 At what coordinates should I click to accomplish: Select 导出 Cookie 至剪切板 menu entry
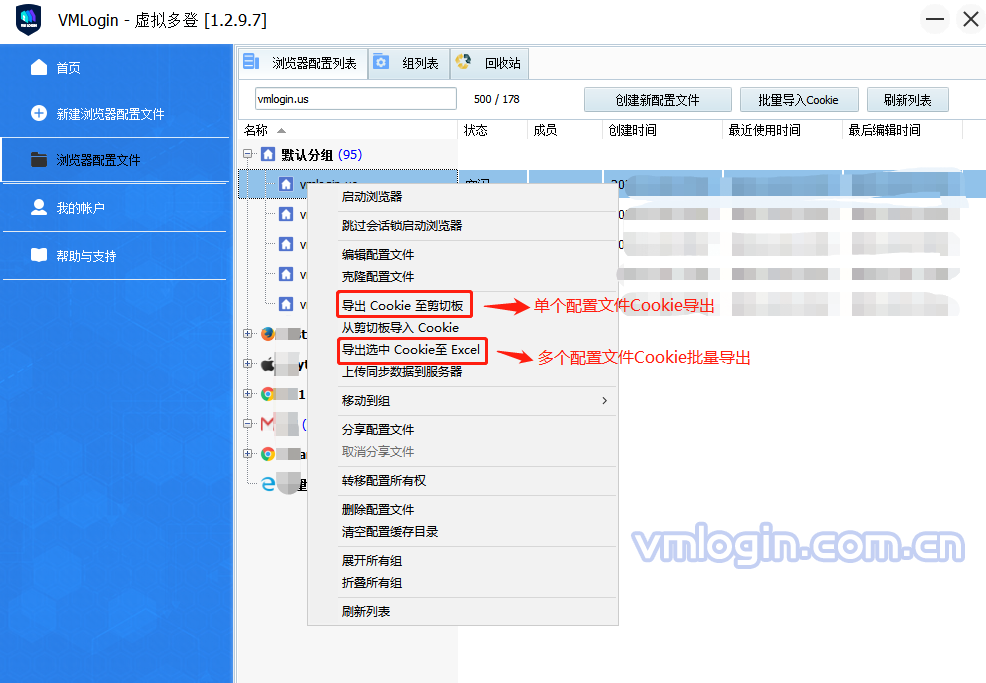point(402,306)
